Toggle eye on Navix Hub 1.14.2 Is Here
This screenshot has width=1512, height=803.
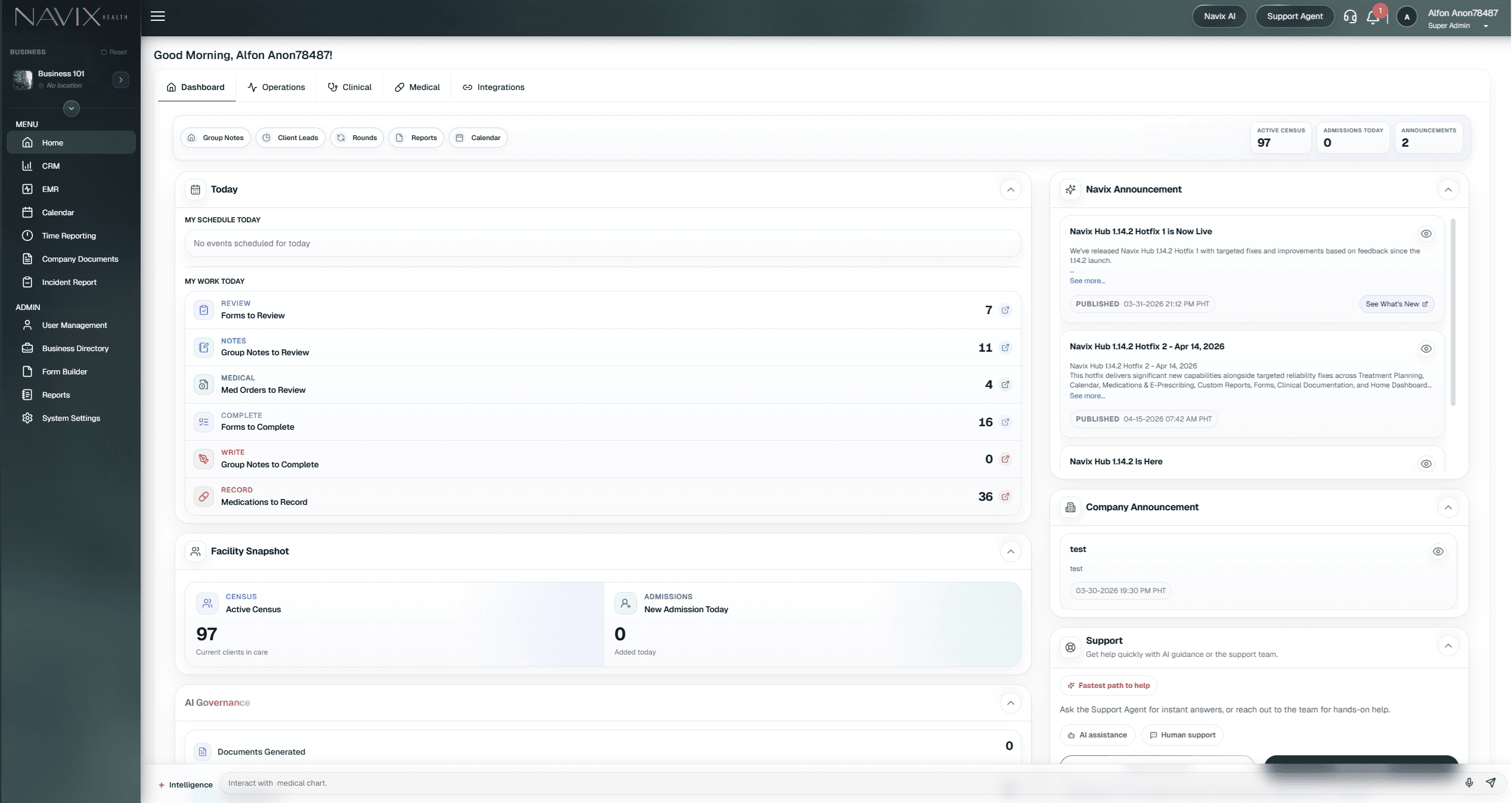pyautogui.click(x=1426, y=464)
